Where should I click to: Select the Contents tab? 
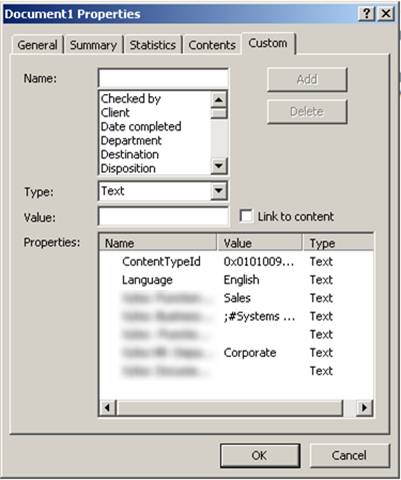[212, 45]
